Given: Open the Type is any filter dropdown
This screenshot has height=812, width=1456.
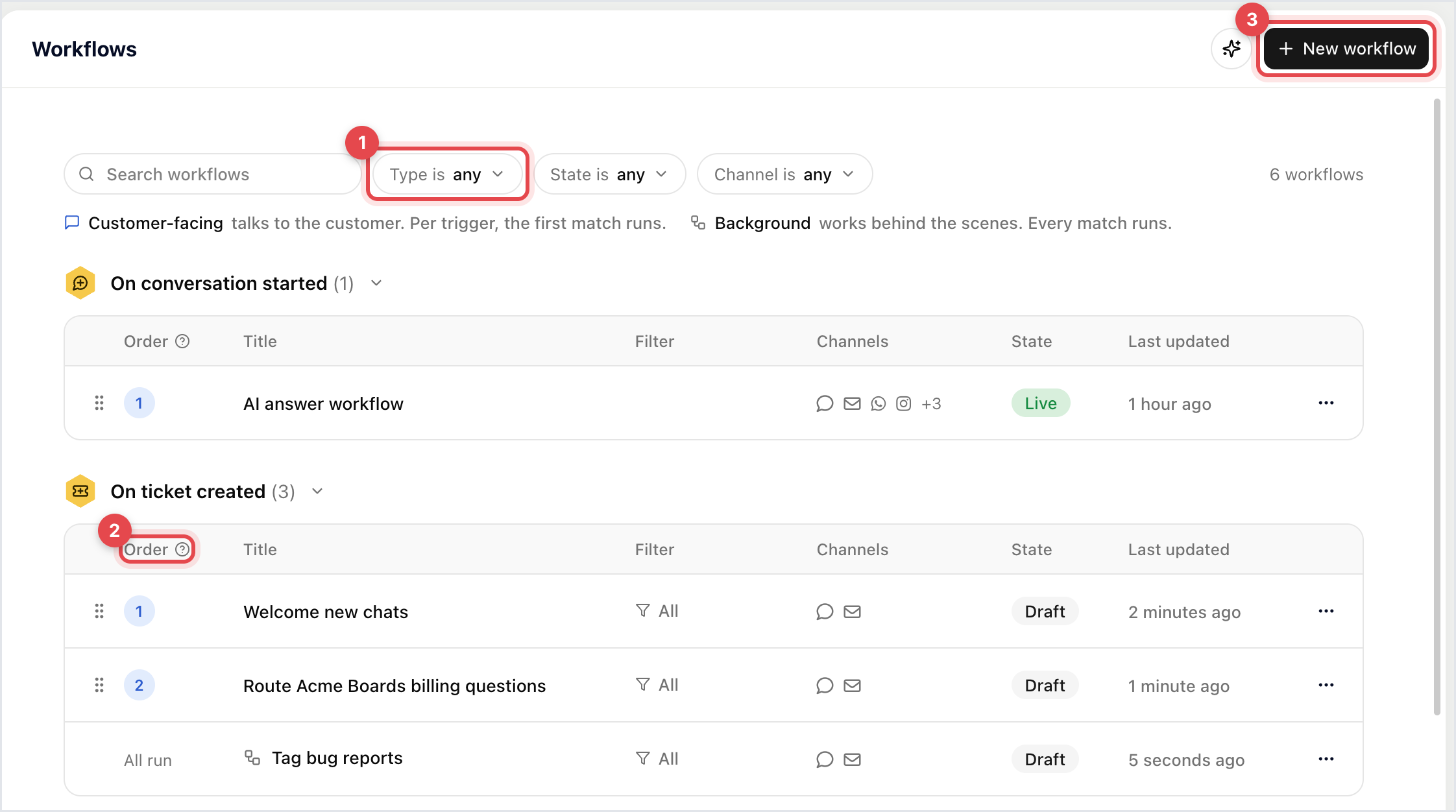Looking at the screenshot, I should (x=447, y=174).
